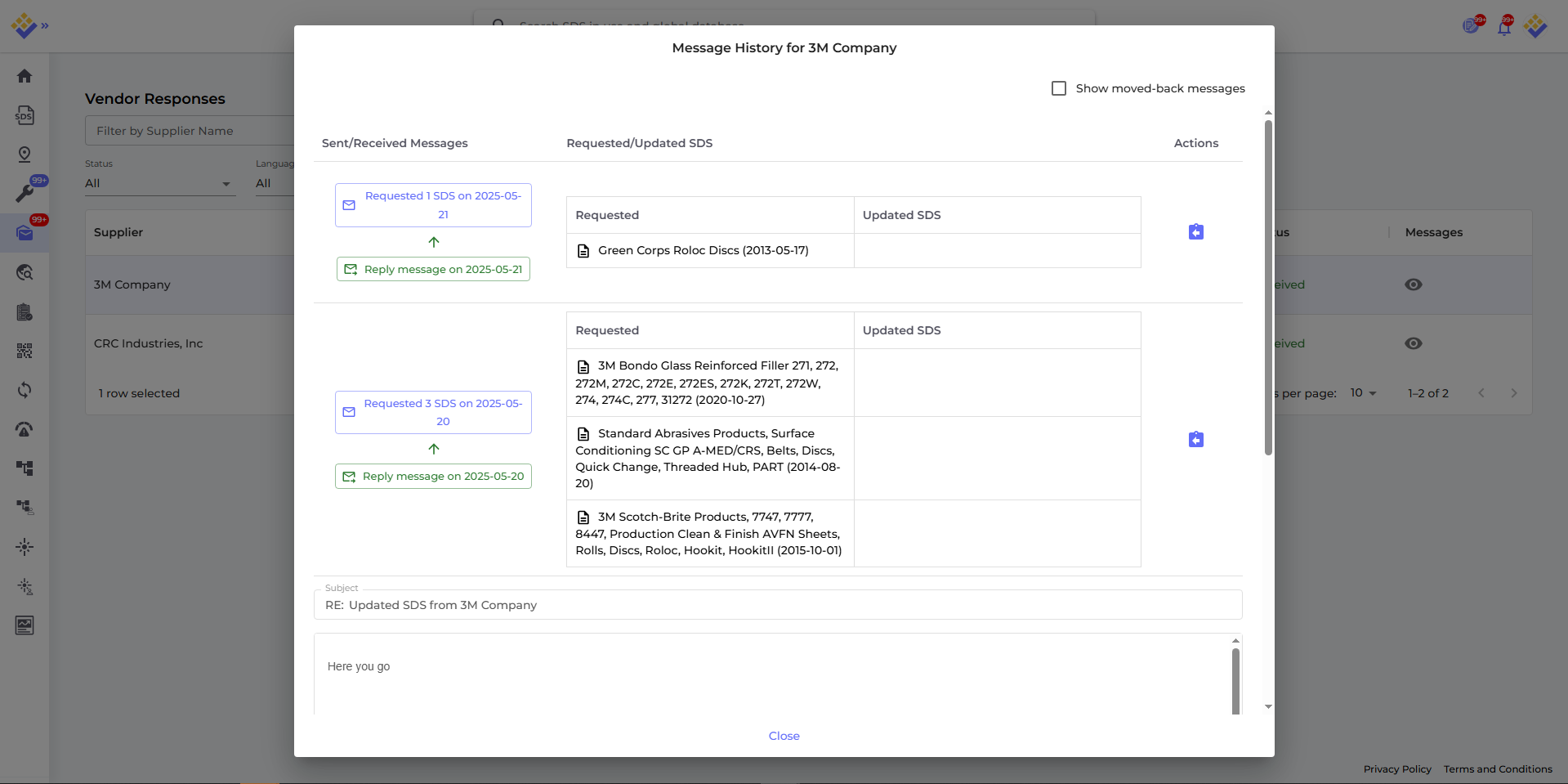This screenshot has width=1568, height=784.
Task: Open Reply message on 2025-05-20
Action: coord(433,476)
